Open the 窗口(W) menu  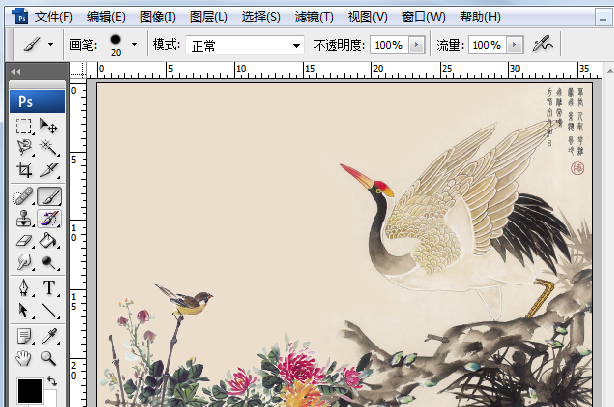424,17
